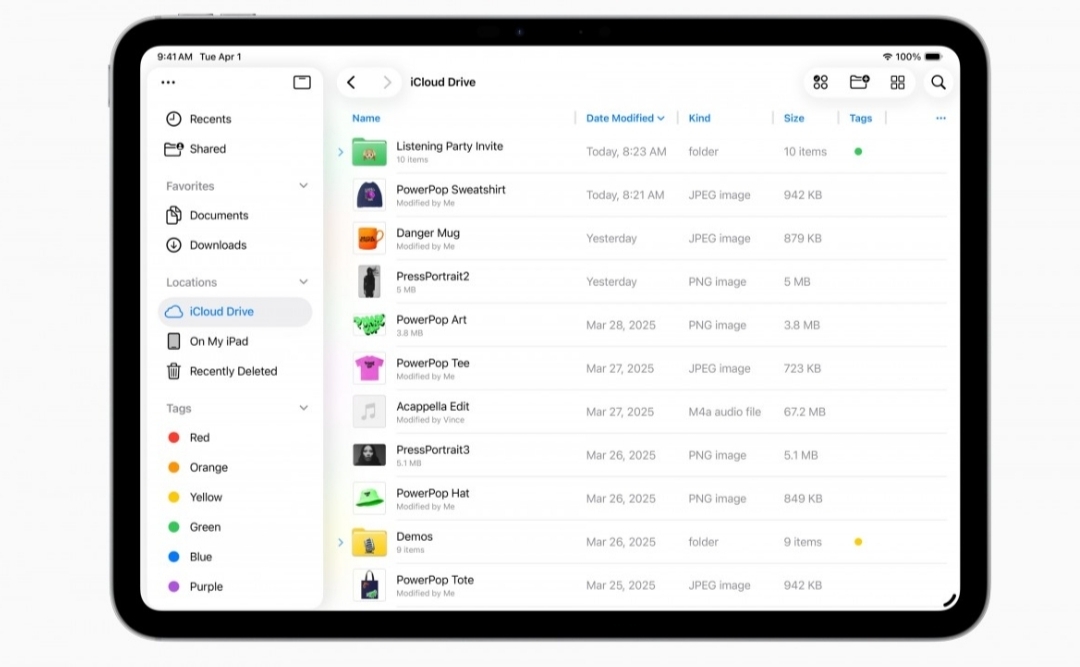
Task: Open column options ellipsis in header
Action: click(x=941, y=118)
